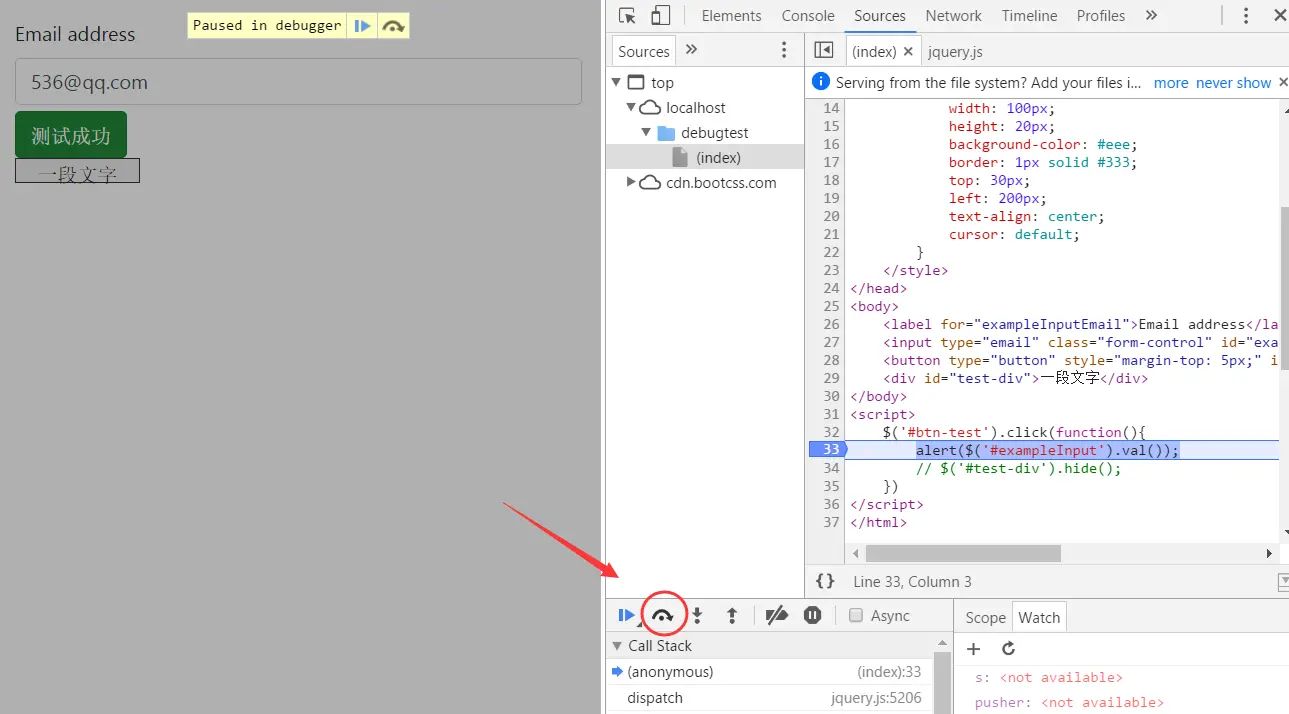Collapse debugtest folder
Screen dimensions: 1289x714
(646, 132)
